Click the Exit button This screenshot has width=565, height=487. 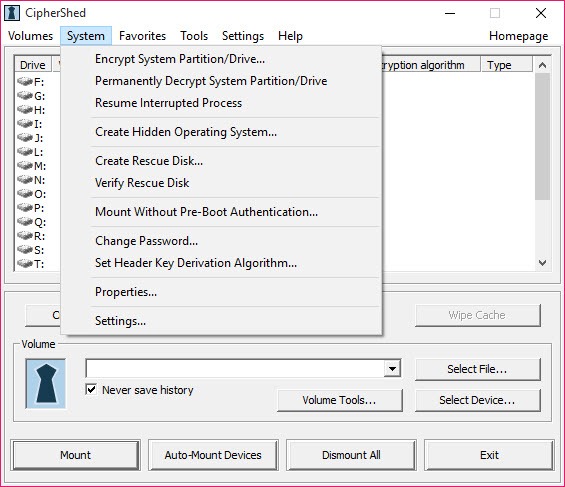pyautogui.click(x=489, y=455)
